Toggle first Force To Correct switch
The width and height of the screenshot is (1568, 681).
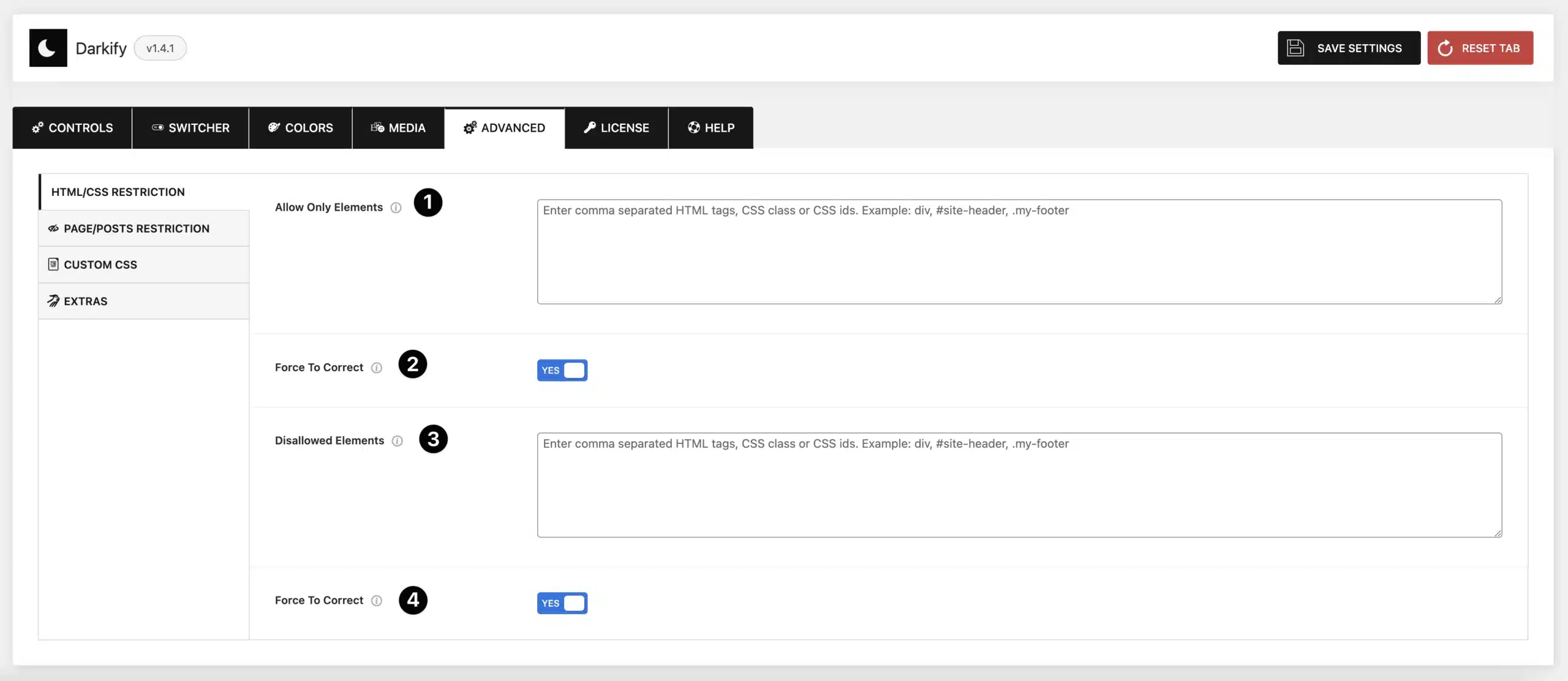(562, 371)
